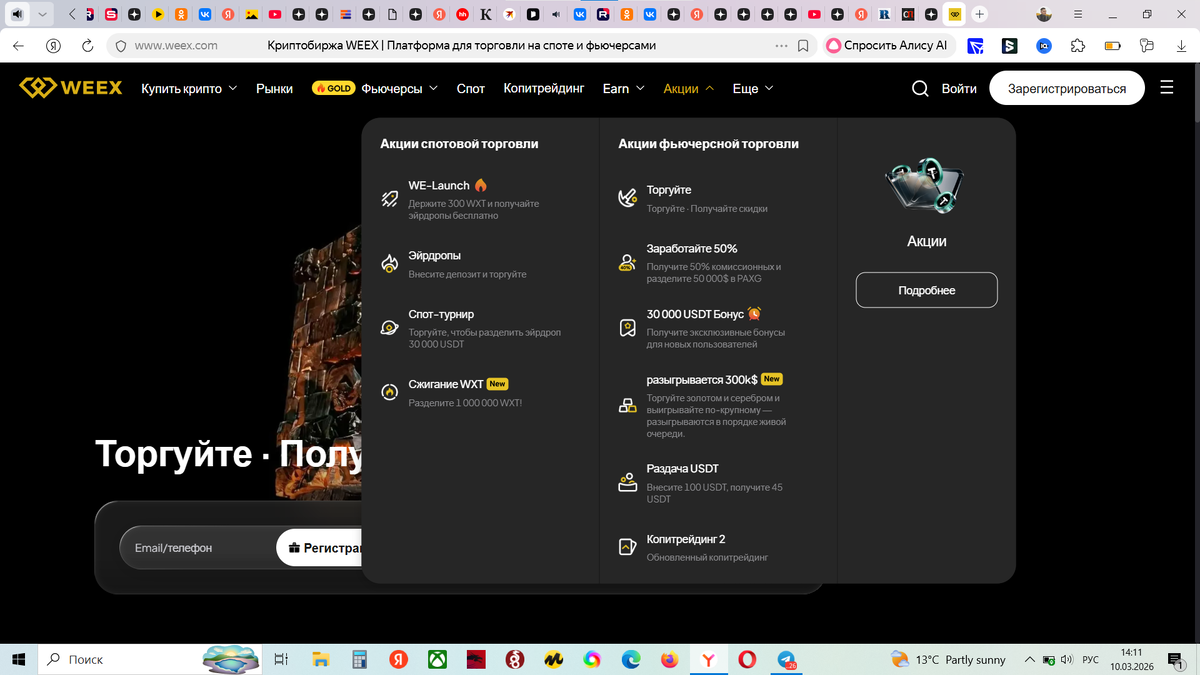This screenshot has height=675, width=1200.
Task: Click the GOLD badge near Фьючерсы
Action: coord(334,88)
